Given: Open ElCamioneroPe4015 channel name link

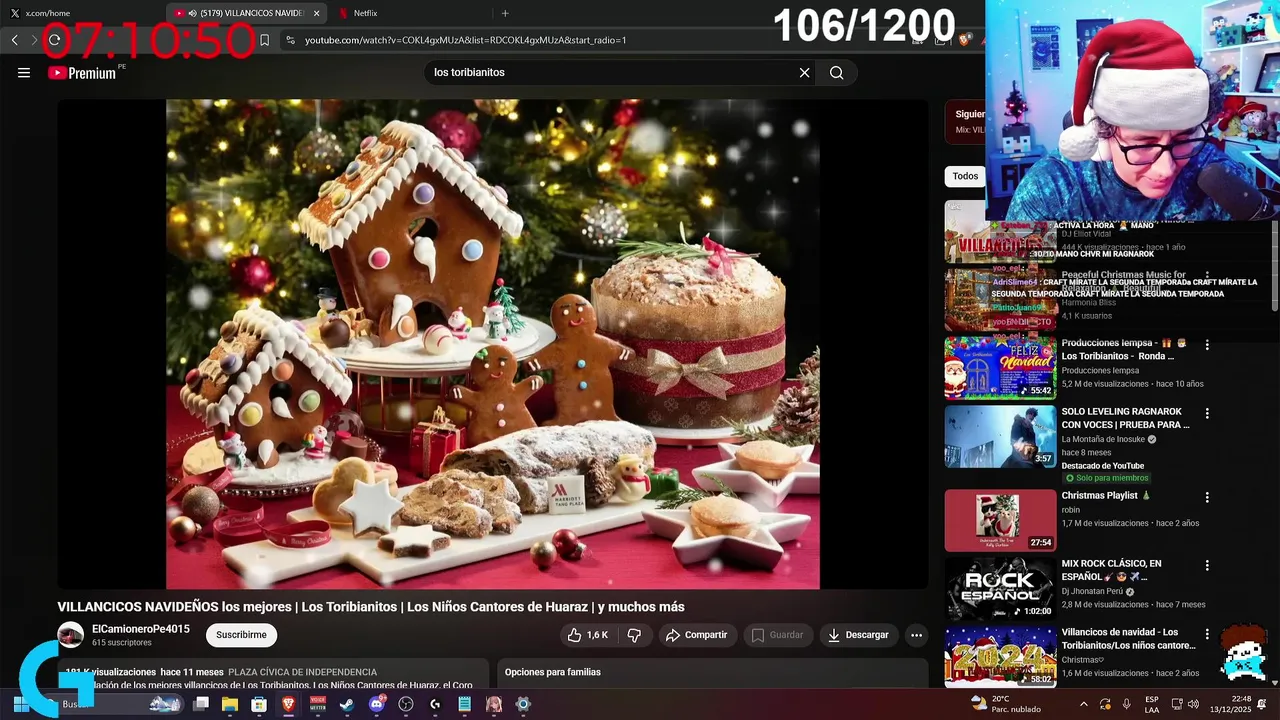Looking at the screenshot, I should click(141, 629).
